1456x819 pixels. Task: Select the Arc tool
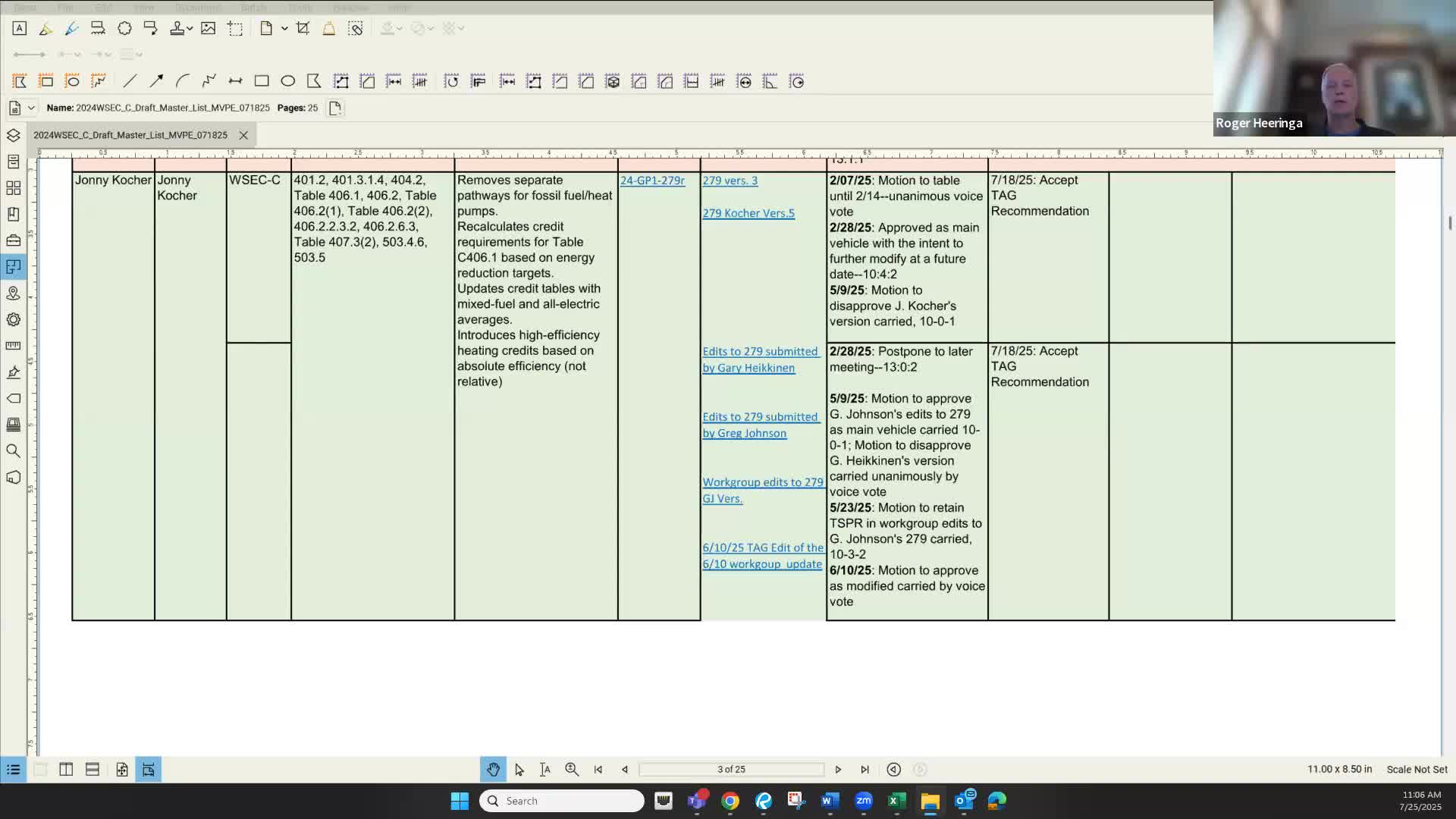tap(182, 81)
